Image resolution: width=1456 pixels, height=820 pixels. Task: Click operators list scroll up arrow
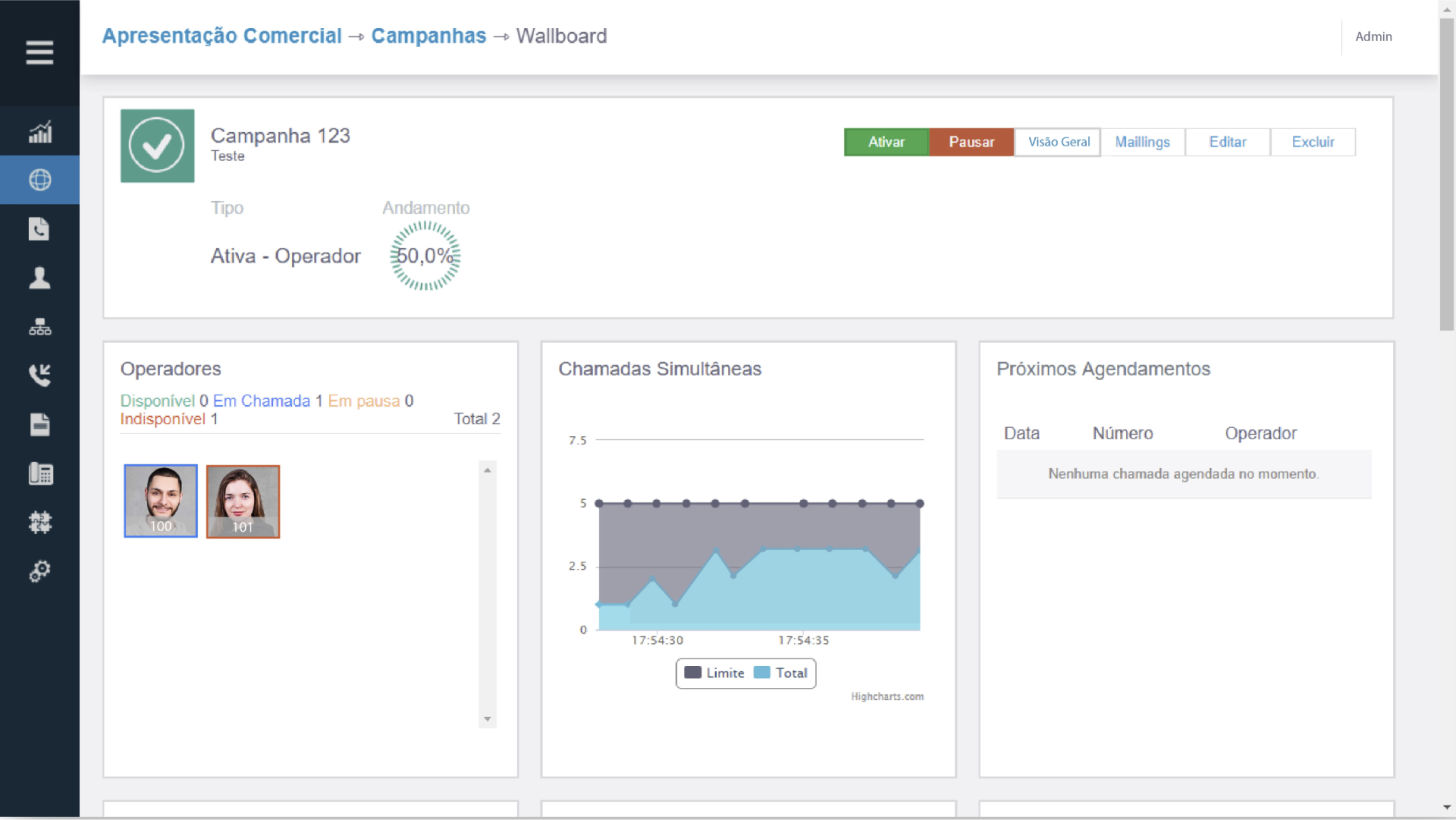(488, 470)
